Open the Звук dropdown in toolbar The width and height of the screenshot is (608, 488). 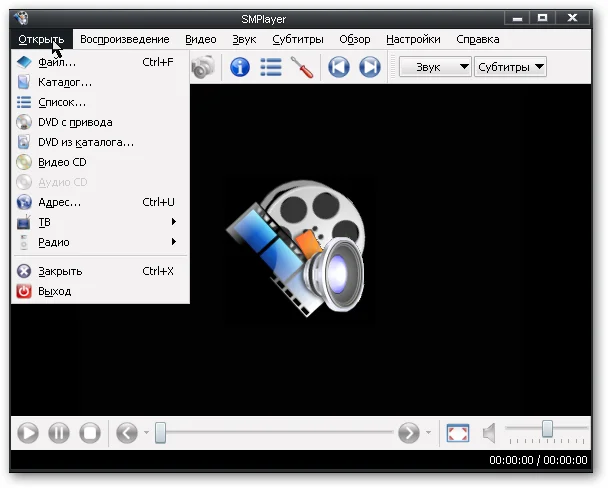(x=435, y=67)
